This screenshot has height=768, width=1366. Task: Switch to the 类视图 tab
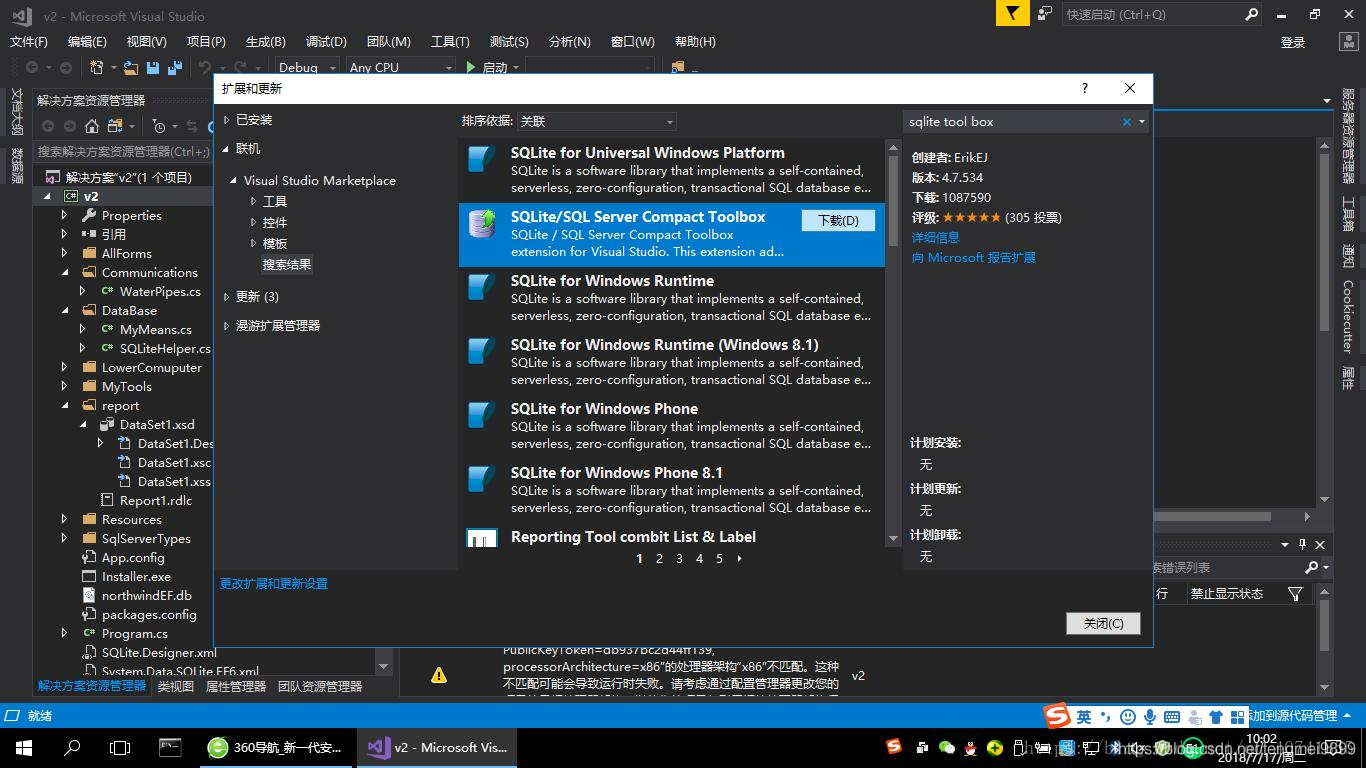(176, 686)
